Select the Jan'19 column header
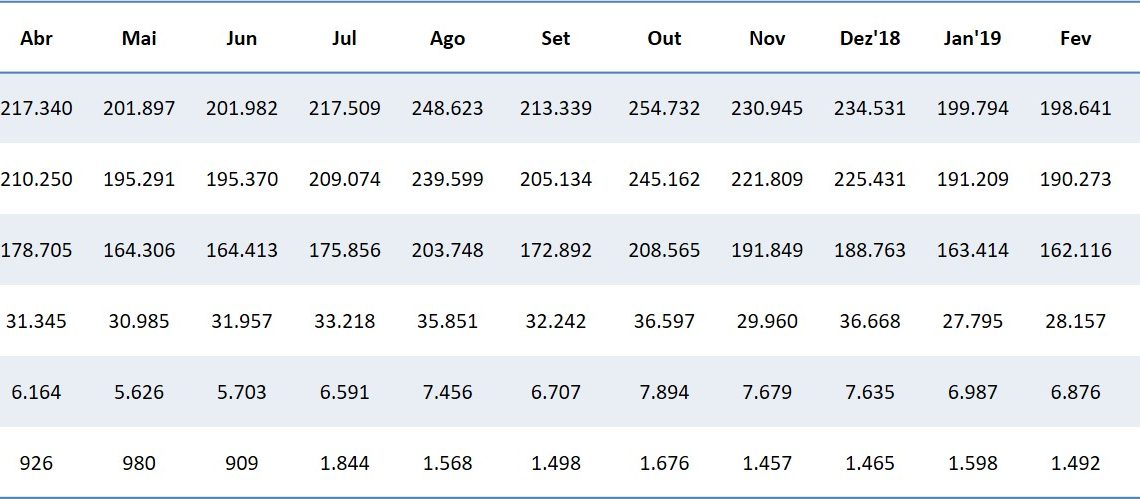This screenshot has height=499, width=1140. pyautogui.click(x=972, y=39)
